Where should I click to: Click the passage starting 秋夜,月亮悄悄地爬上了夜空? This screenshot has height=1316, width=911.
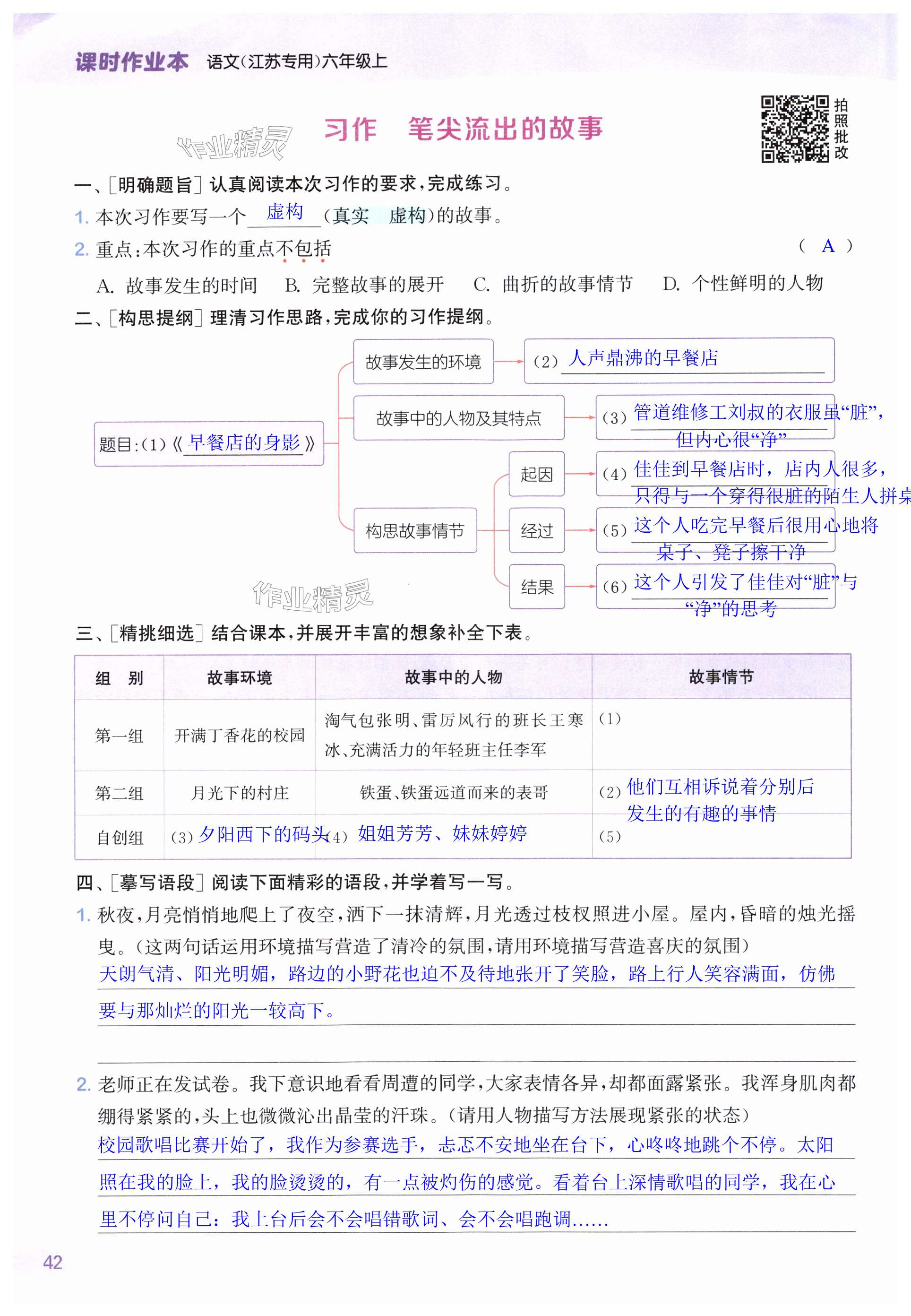(x=476, y=931)
